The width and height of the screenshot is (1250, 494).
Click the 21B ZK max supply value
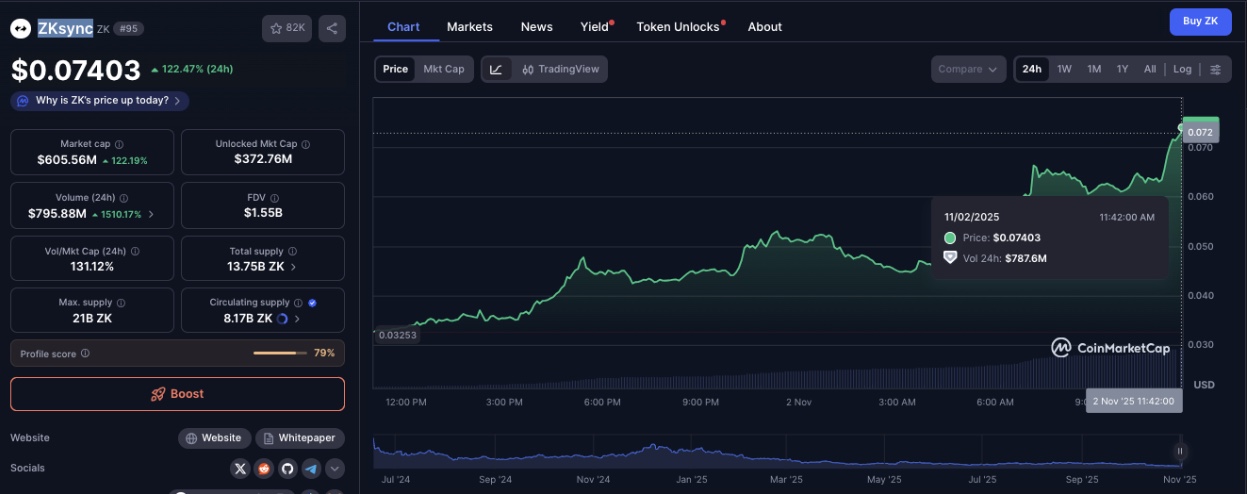point(91,318)
